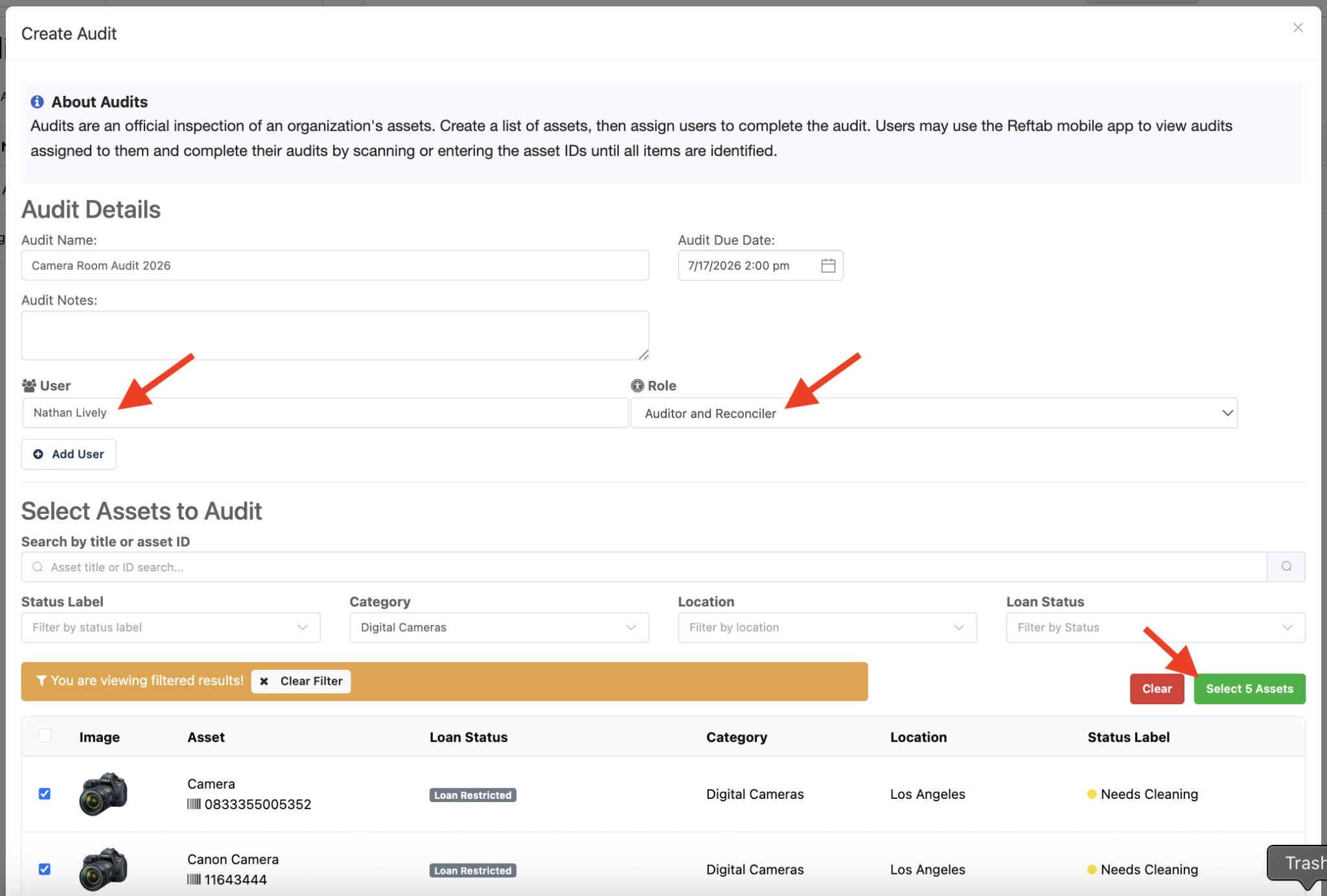
Task: Click the resize grip of Audit Notes
Action: [643, 354]
